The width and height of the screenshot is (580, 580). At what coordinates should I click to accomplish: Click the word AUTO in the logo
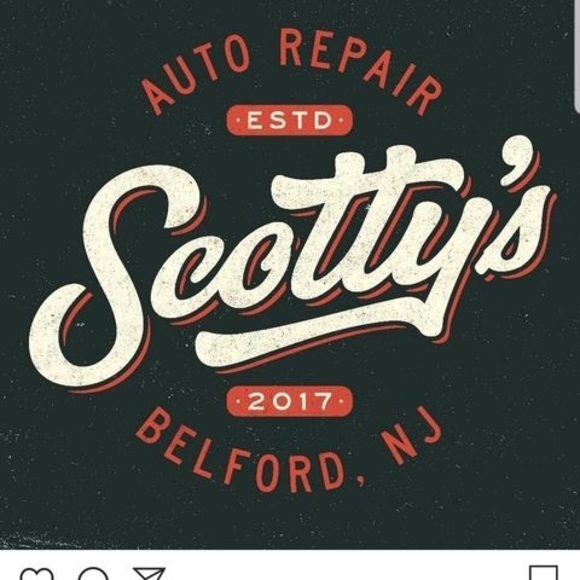(x=196, y=78)
